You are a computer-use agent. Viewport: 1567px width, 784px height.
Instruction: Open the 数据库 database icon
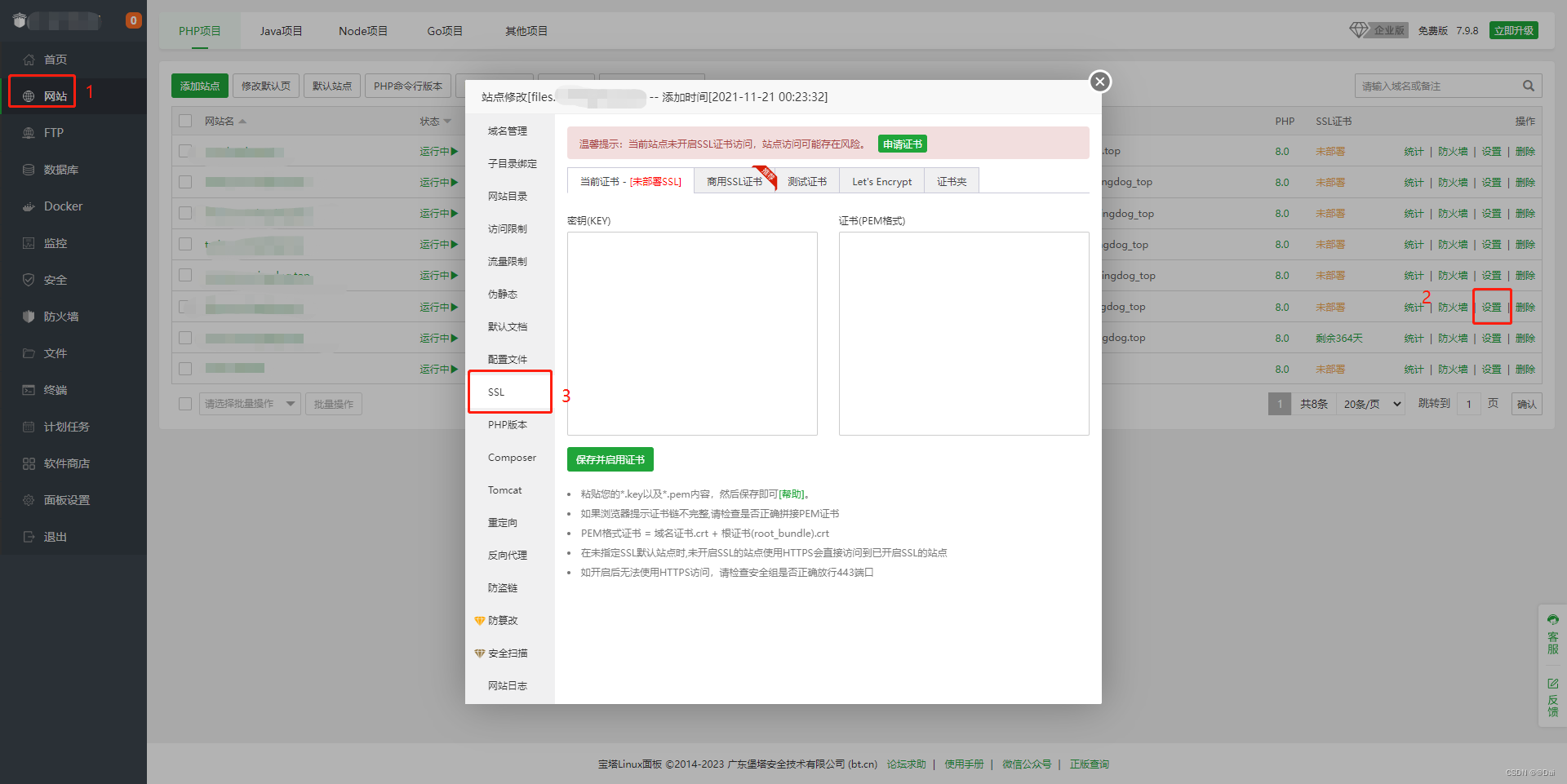coord(29,170)
